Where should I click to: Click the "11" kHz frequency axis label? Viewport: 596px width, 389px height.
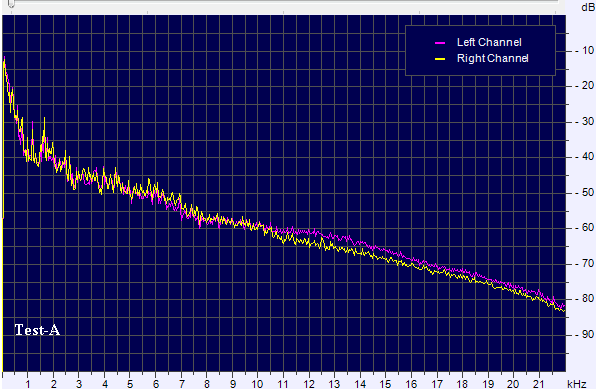tap(283, 384)
